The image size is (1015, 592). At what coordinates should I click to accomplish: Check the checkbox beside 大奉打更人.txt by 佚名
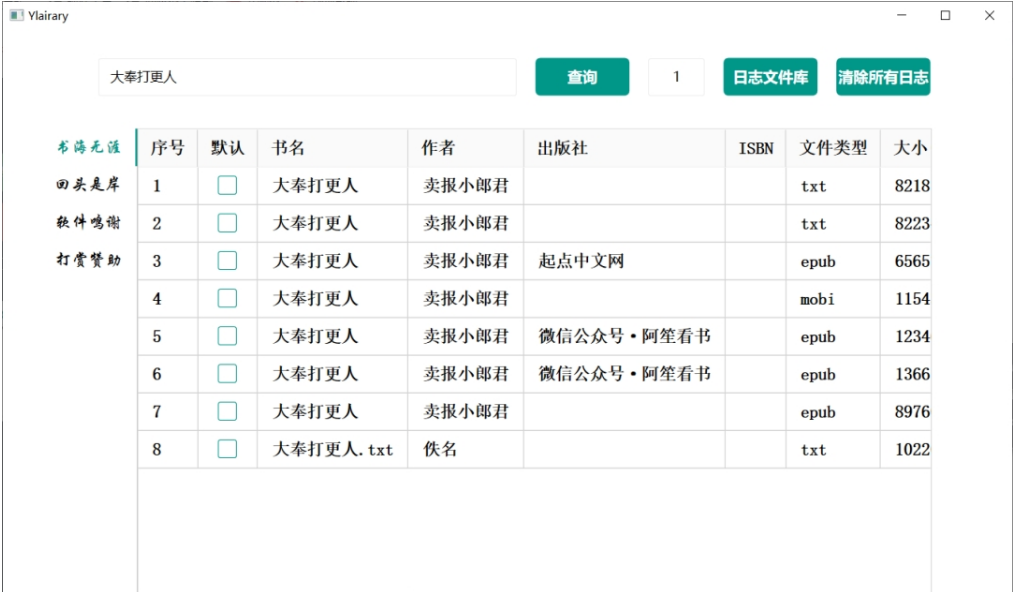point(228,450)
